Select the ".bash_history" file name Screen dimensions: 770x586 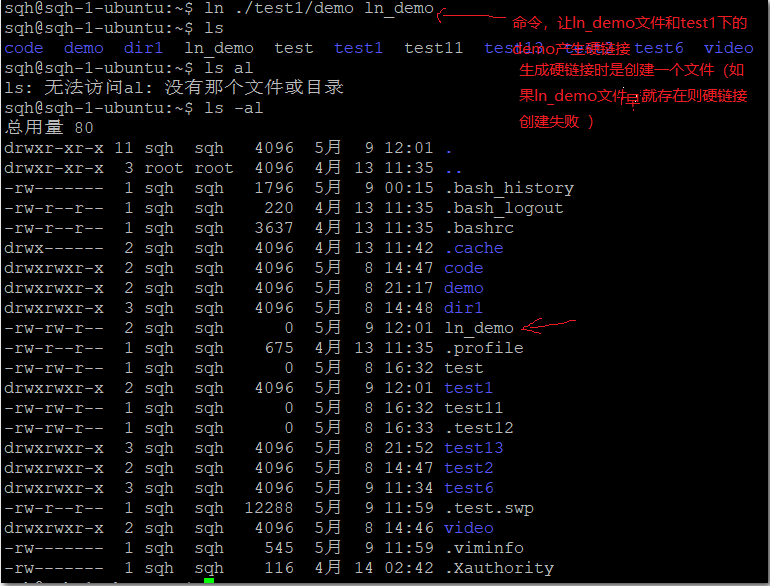click(x=509, y=188)
